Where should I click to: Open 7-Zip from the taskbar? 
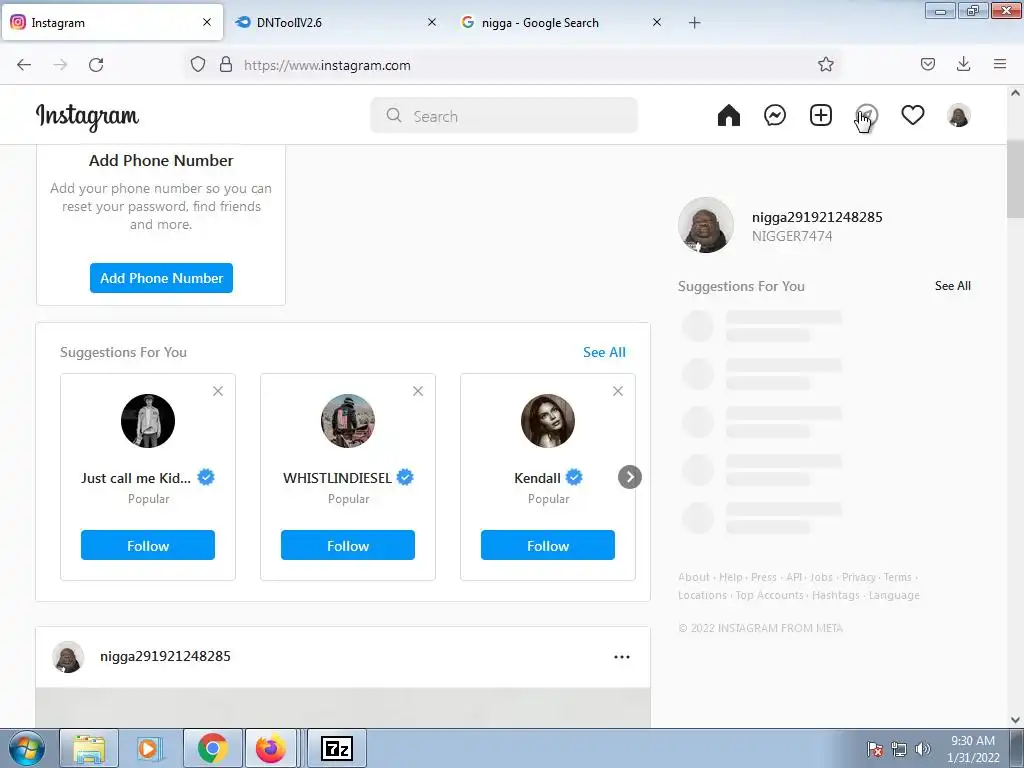[x=337, y=748]
